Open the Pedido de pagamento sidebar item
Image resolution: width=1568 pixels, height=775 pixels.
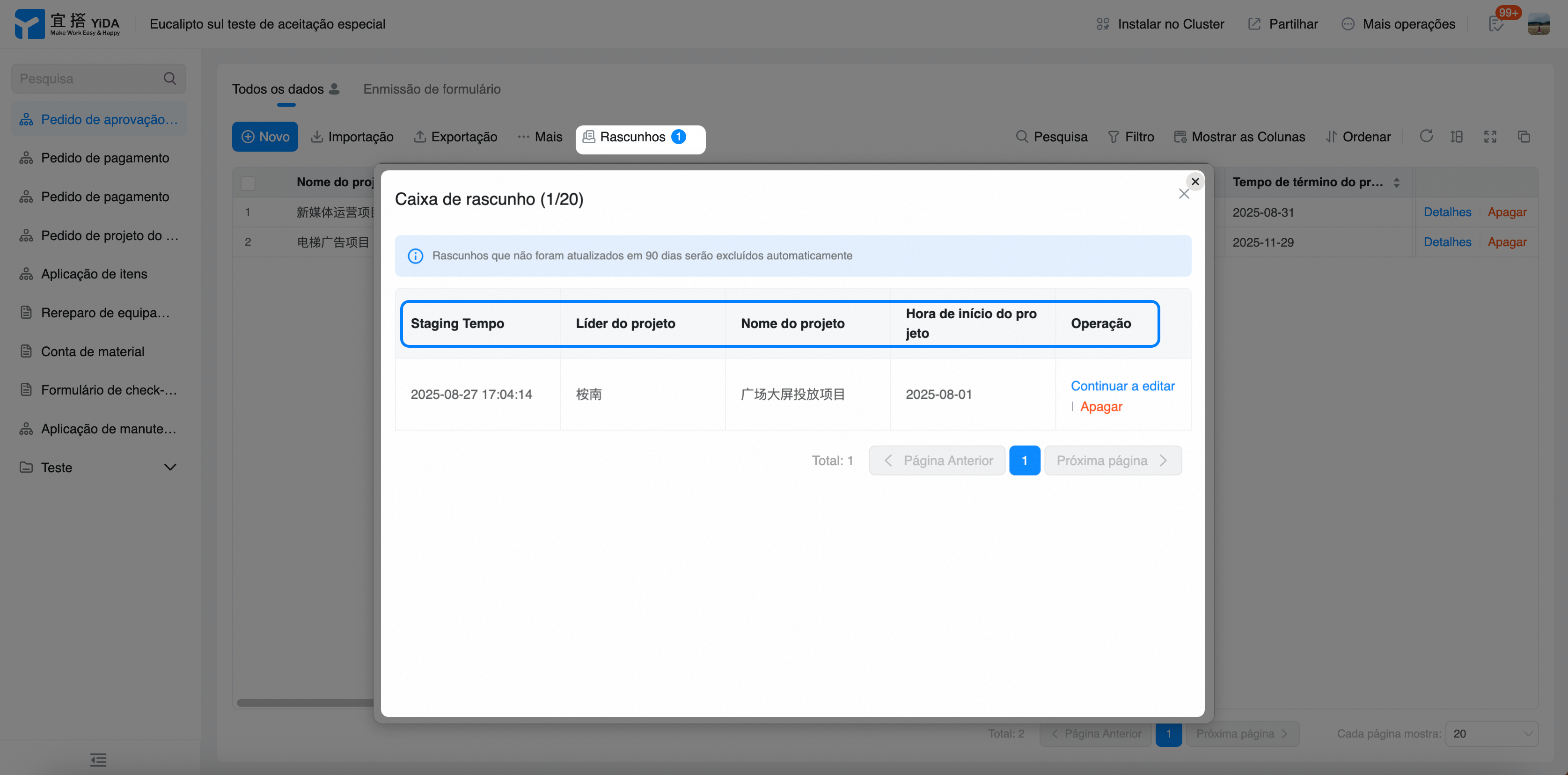pyautogui.click(x=105, y=158)
